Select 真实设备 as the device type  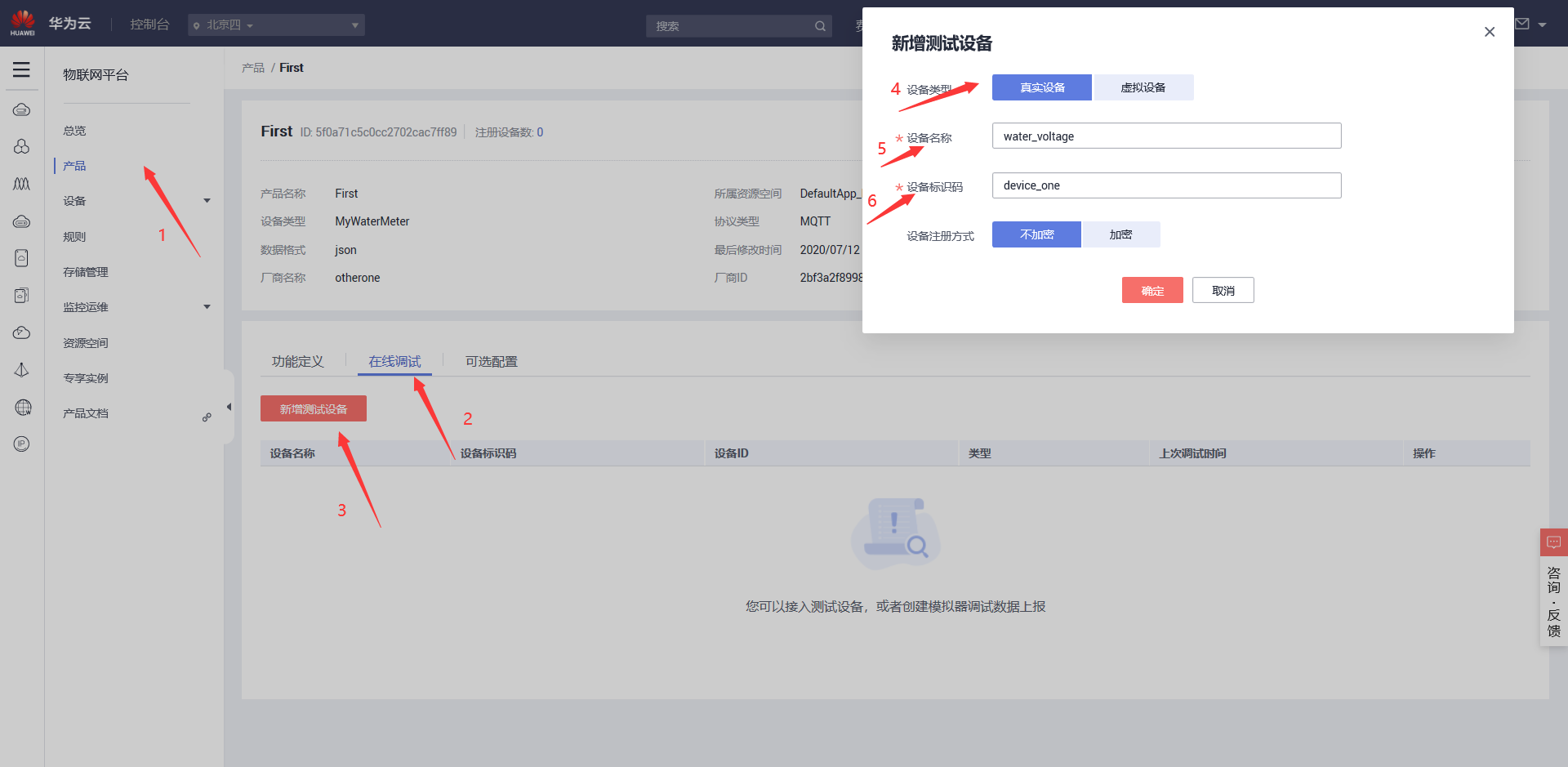[1041, 87]
